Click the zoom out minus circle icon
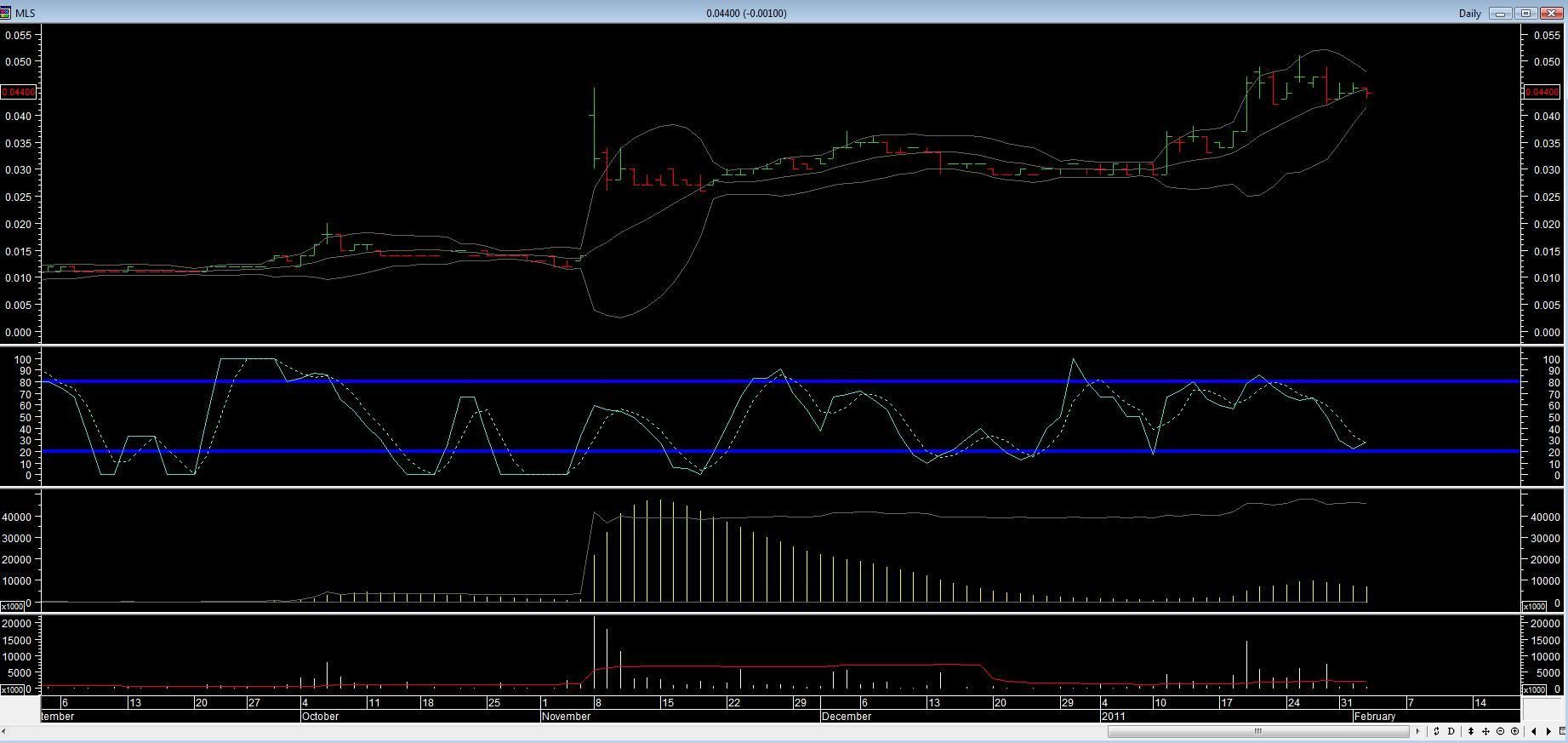 pyautogui.click(x=1500, y=731)
